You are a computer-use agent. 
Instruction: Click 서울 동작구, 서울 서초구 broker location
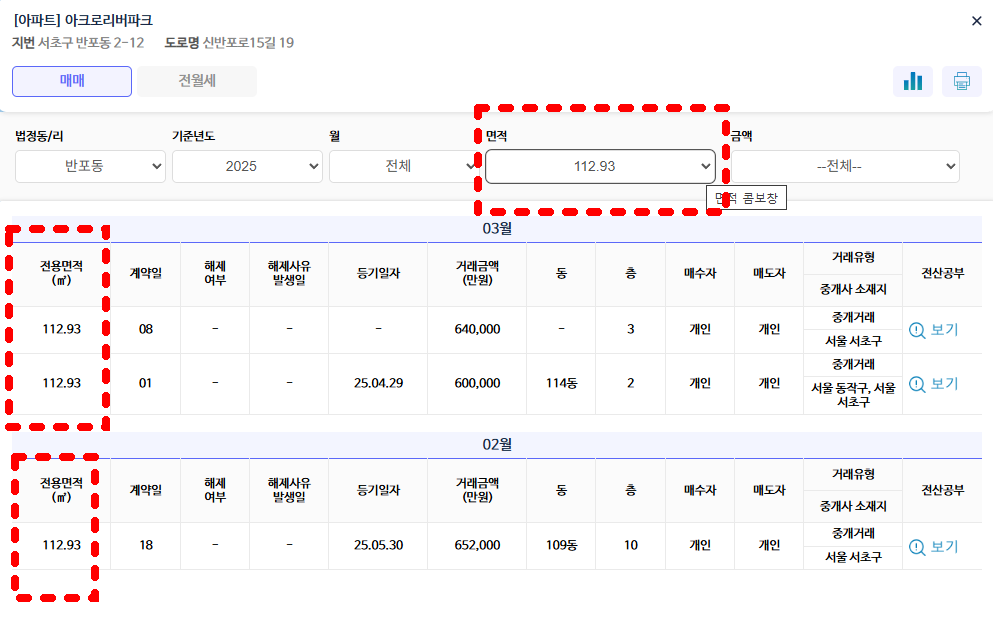853,395
